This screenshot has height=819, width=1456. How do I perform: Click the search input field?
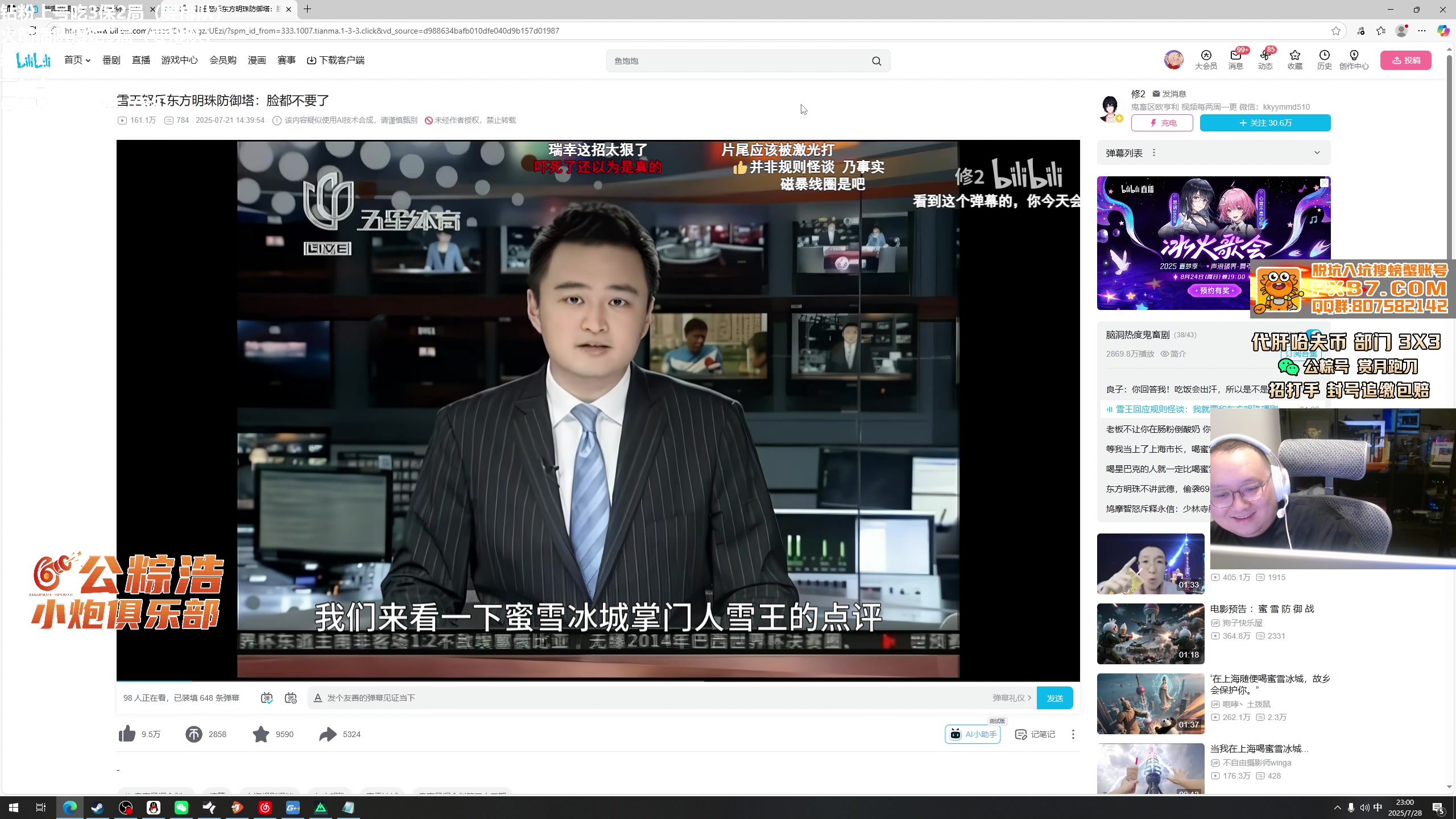(739, 61)
